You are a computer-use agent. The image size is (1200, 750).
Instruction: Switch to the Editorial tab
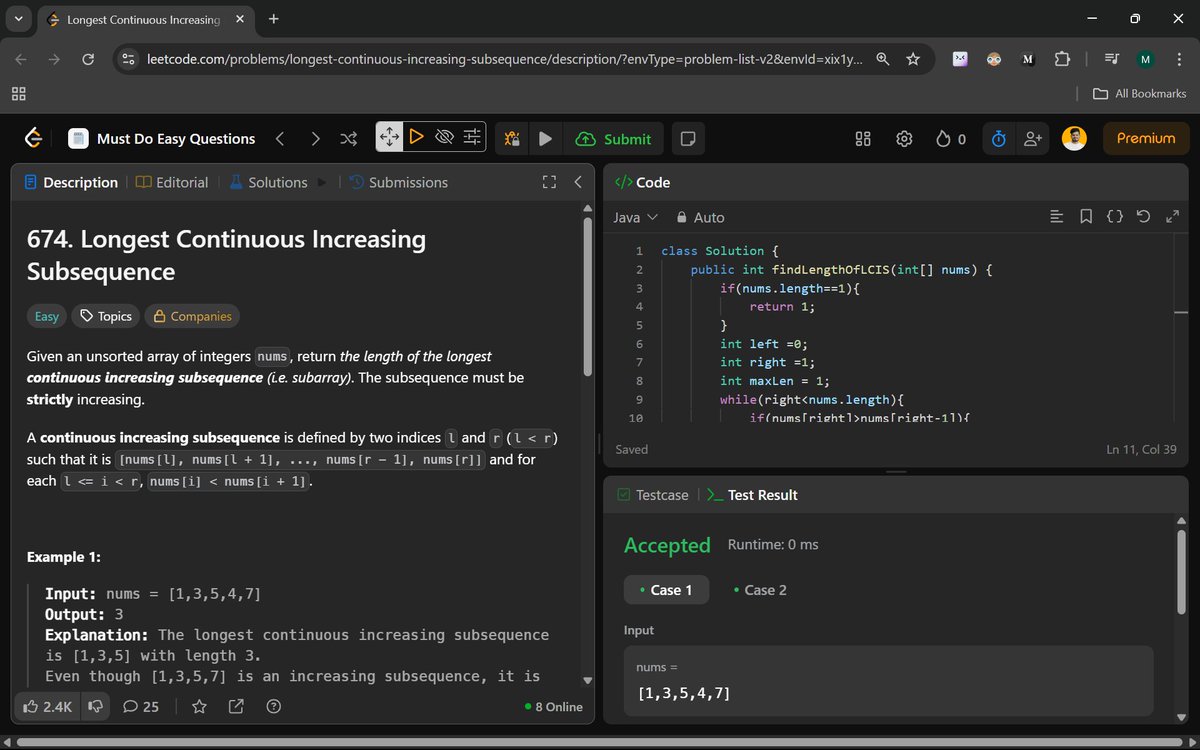click(172, 182)
